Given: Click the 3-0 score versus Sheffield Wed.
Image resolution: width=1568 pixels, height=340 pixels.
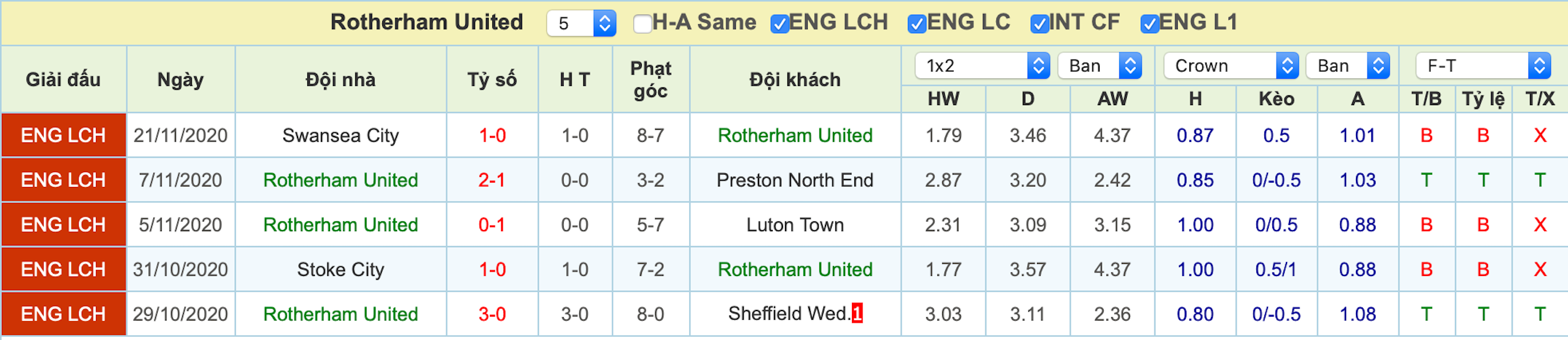Looking at the screenshot, I should pyautogui.click(x=492, y=314).
